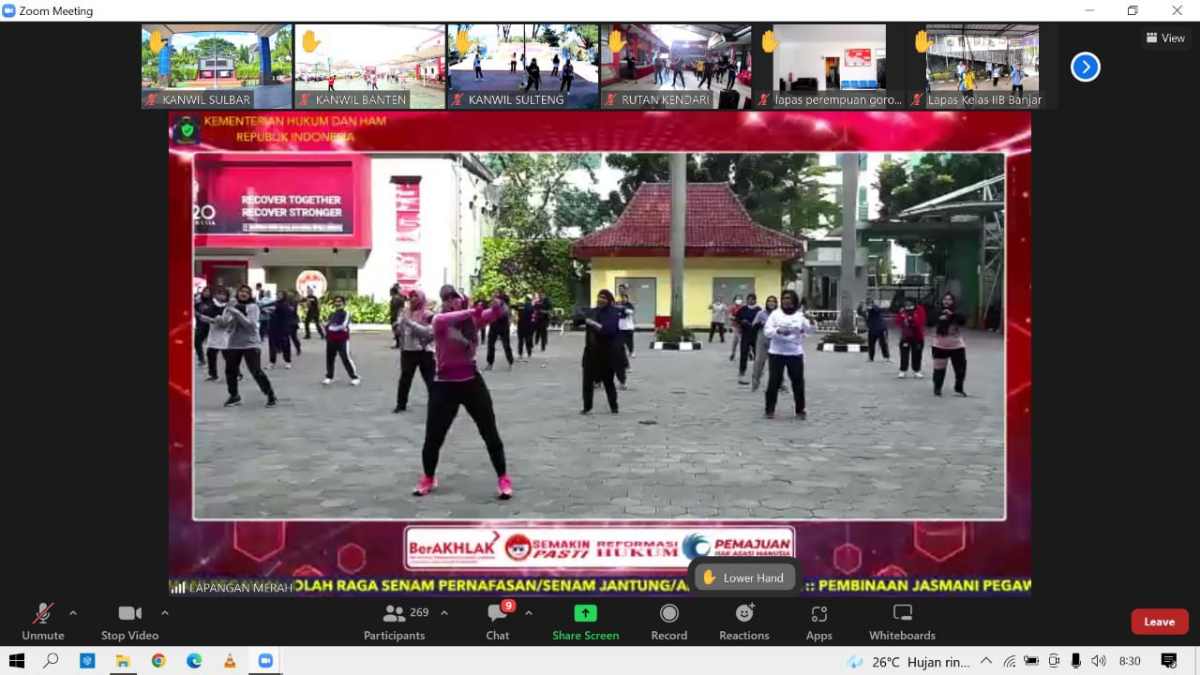
Task: Select the RUTAN KENDARI video thumbnail
Action: coord(675,66)
